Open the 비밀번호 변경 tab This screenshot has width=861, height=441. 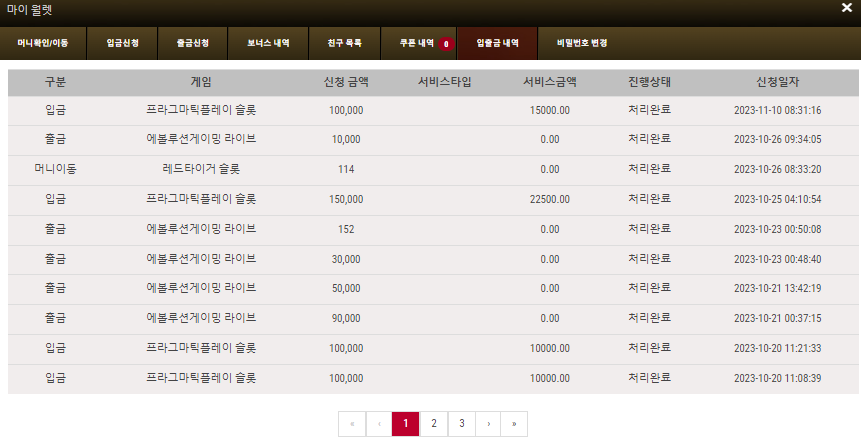click(x=582, y=43)
